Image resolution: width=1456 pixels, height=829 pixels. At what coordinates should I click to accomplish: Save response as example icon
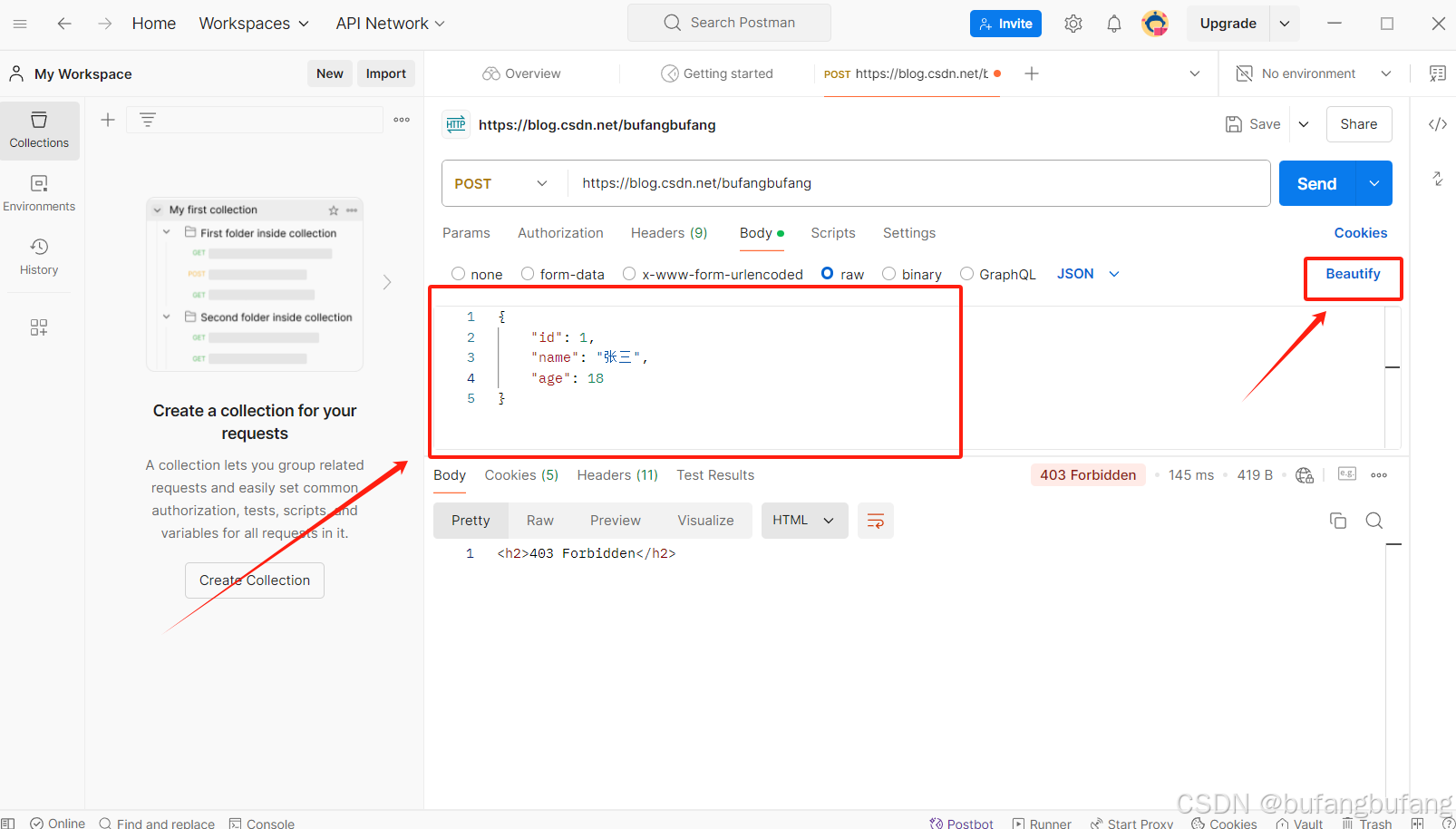coord(1347,474)
